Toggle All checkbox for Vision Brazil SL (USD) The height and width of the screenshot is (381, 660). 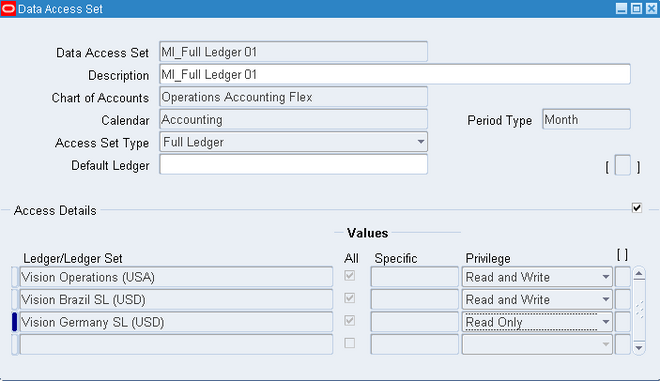tap(349, 298)
